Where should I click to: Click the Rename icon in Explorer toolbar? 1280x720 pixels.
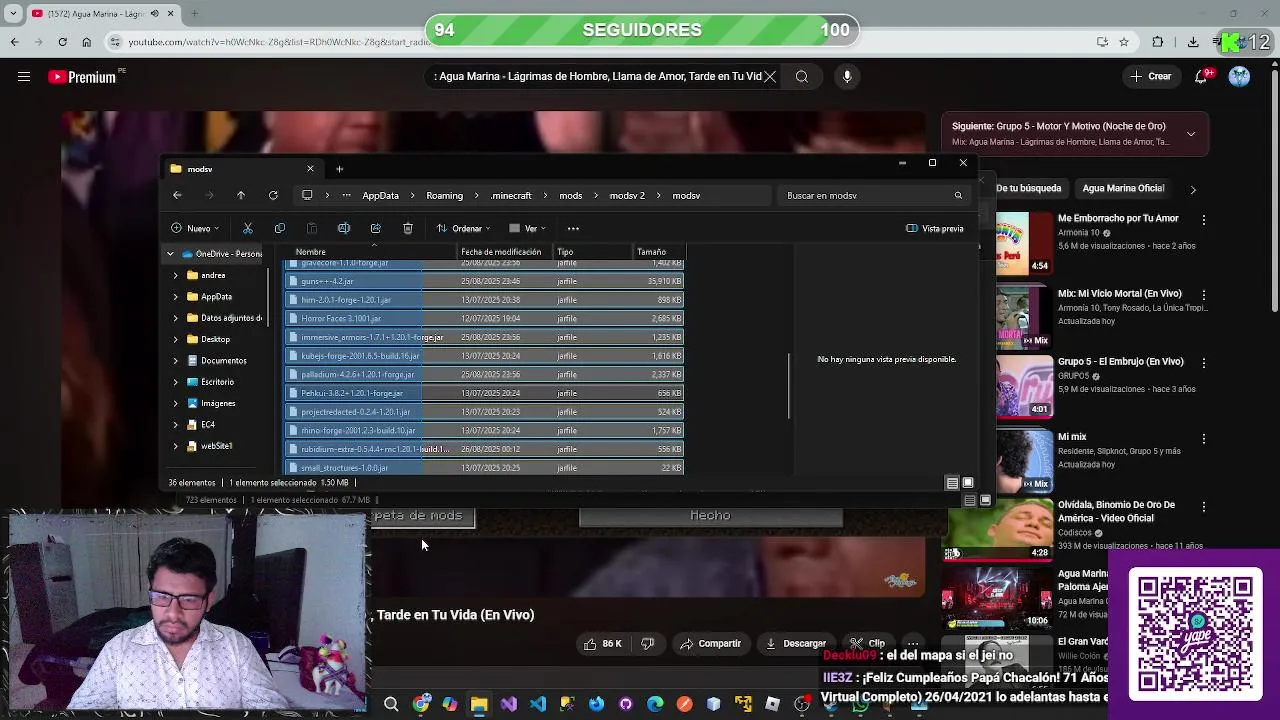click(x=344, y=228)
